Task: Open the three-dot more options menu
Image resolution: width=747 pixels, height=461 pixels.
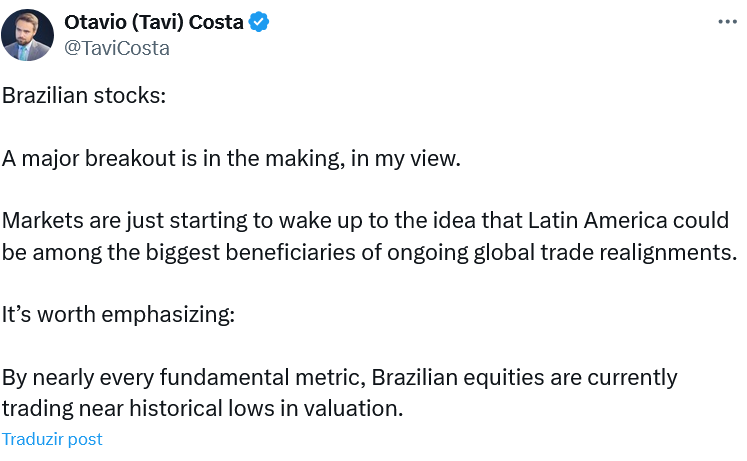Action: (x=727, y=22)
